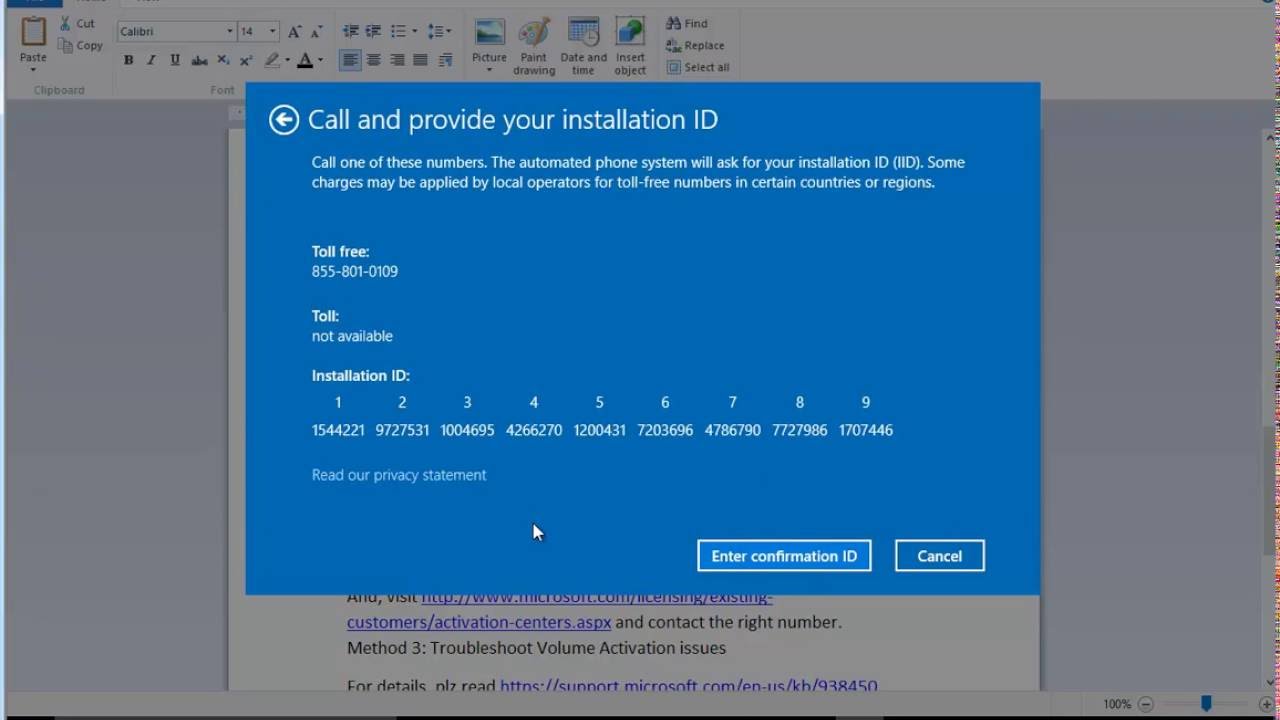Select installation ID block 1707446

point(866,430)
